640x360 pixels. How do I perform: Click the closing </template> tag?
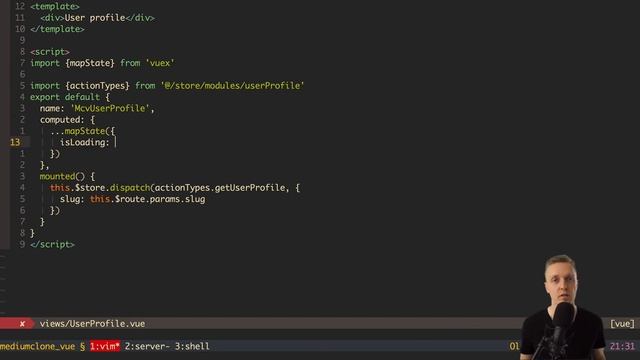[x=57, y=29]
